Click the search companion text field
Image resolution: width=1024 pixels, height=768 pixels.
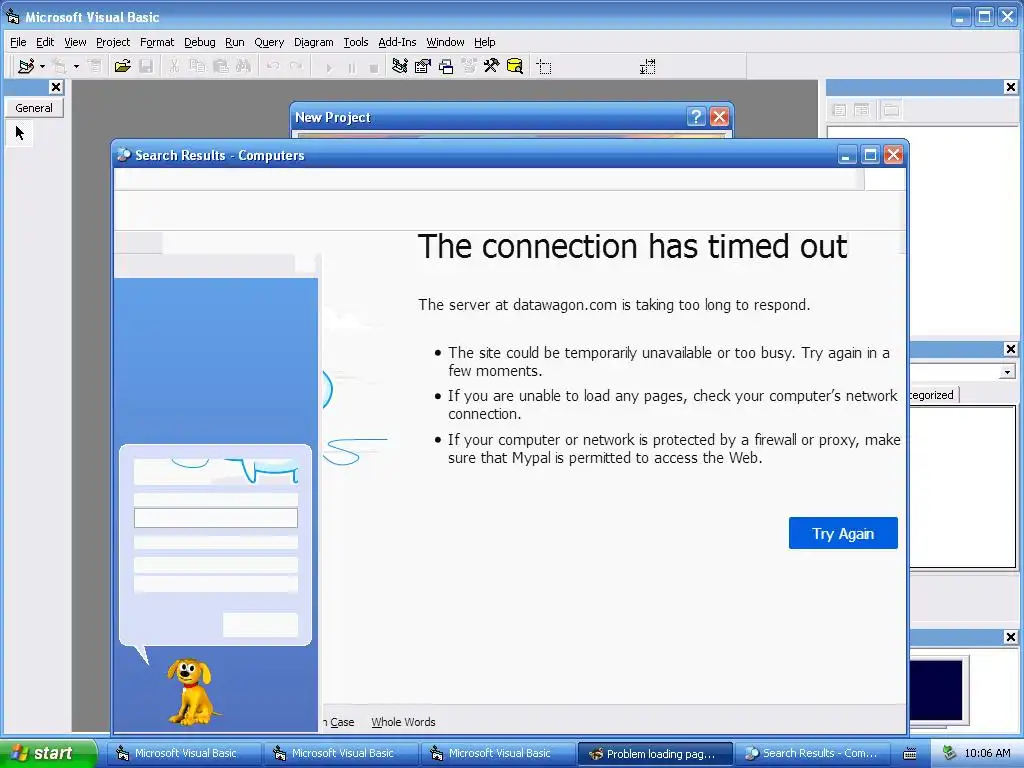pos(216,518)
